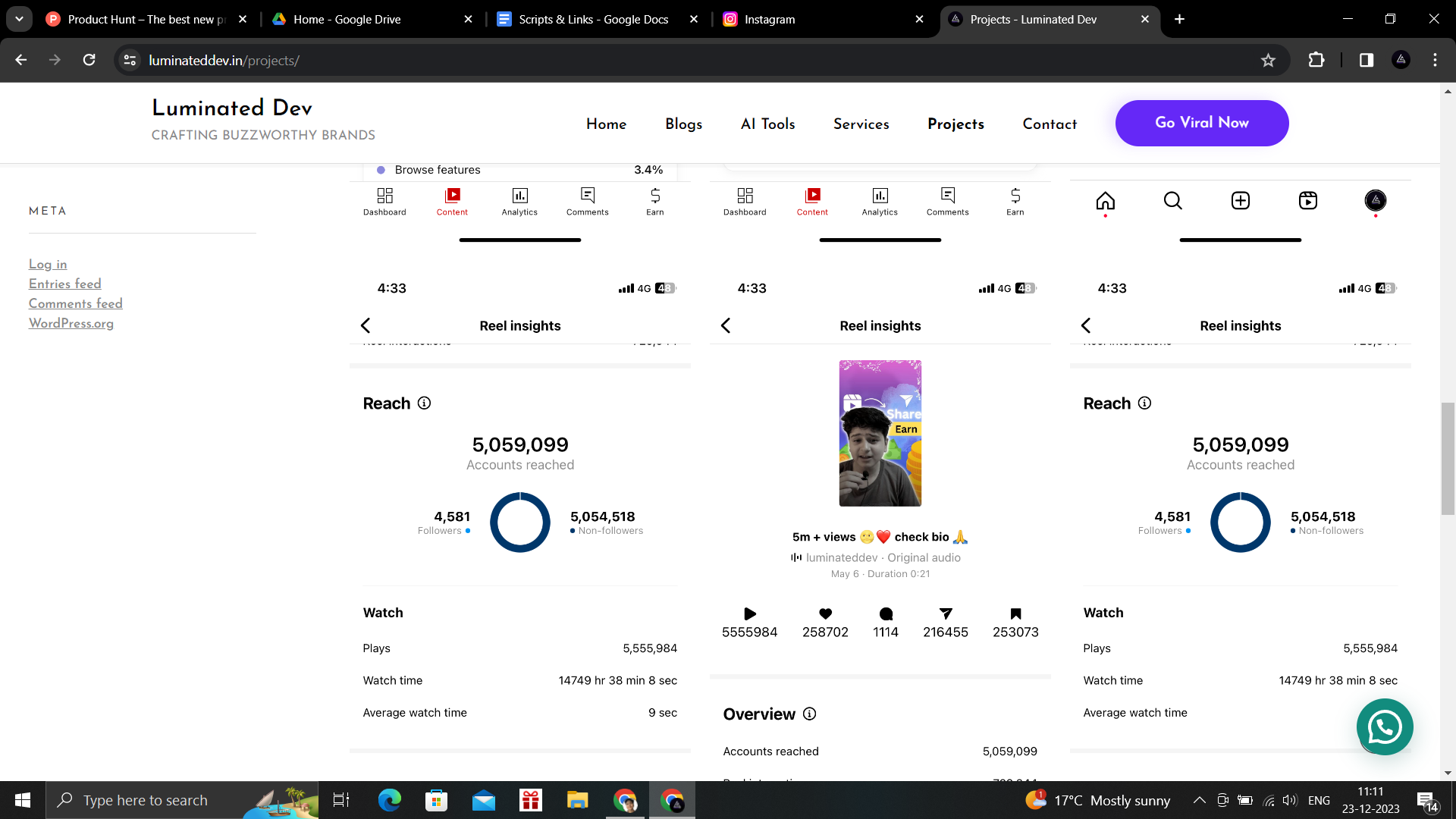Image resolution: width=1456 pixels, height=819 pixels.
Task: Click the back chevron in middle Reel insights
Action: tap(726, 325)
